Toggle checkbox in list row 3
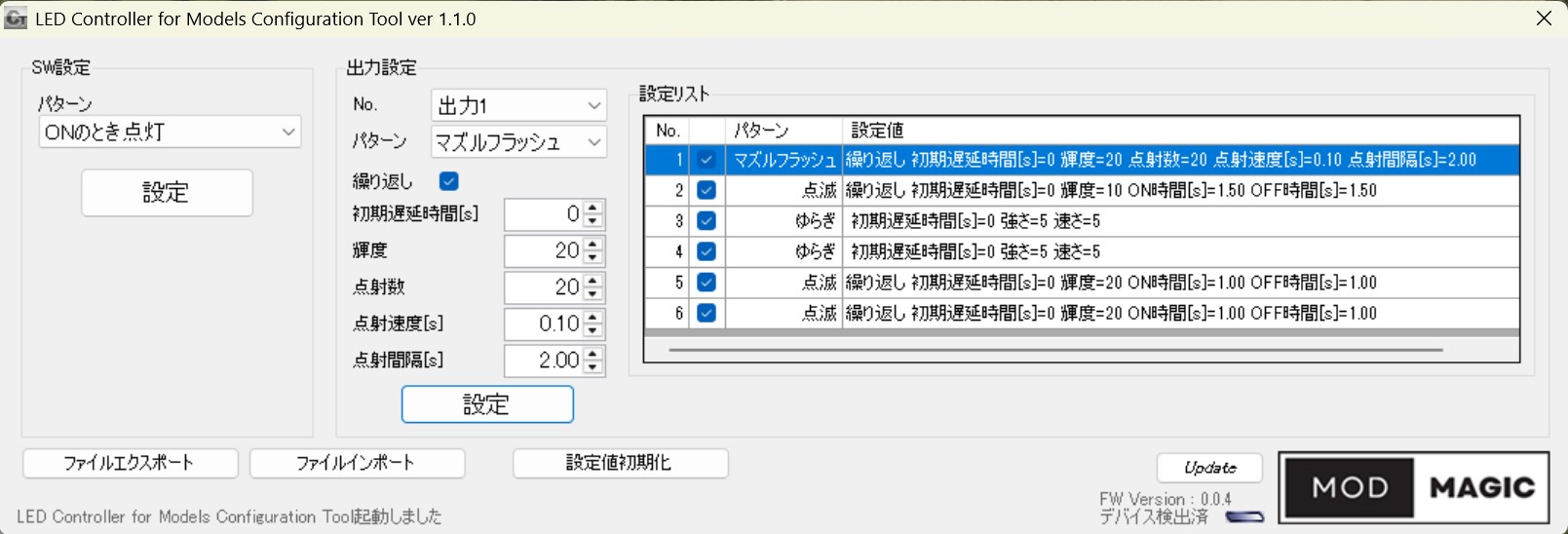The width and height of the screenshot is (1568, 534). pyautogui.click(x=707, y=221)
